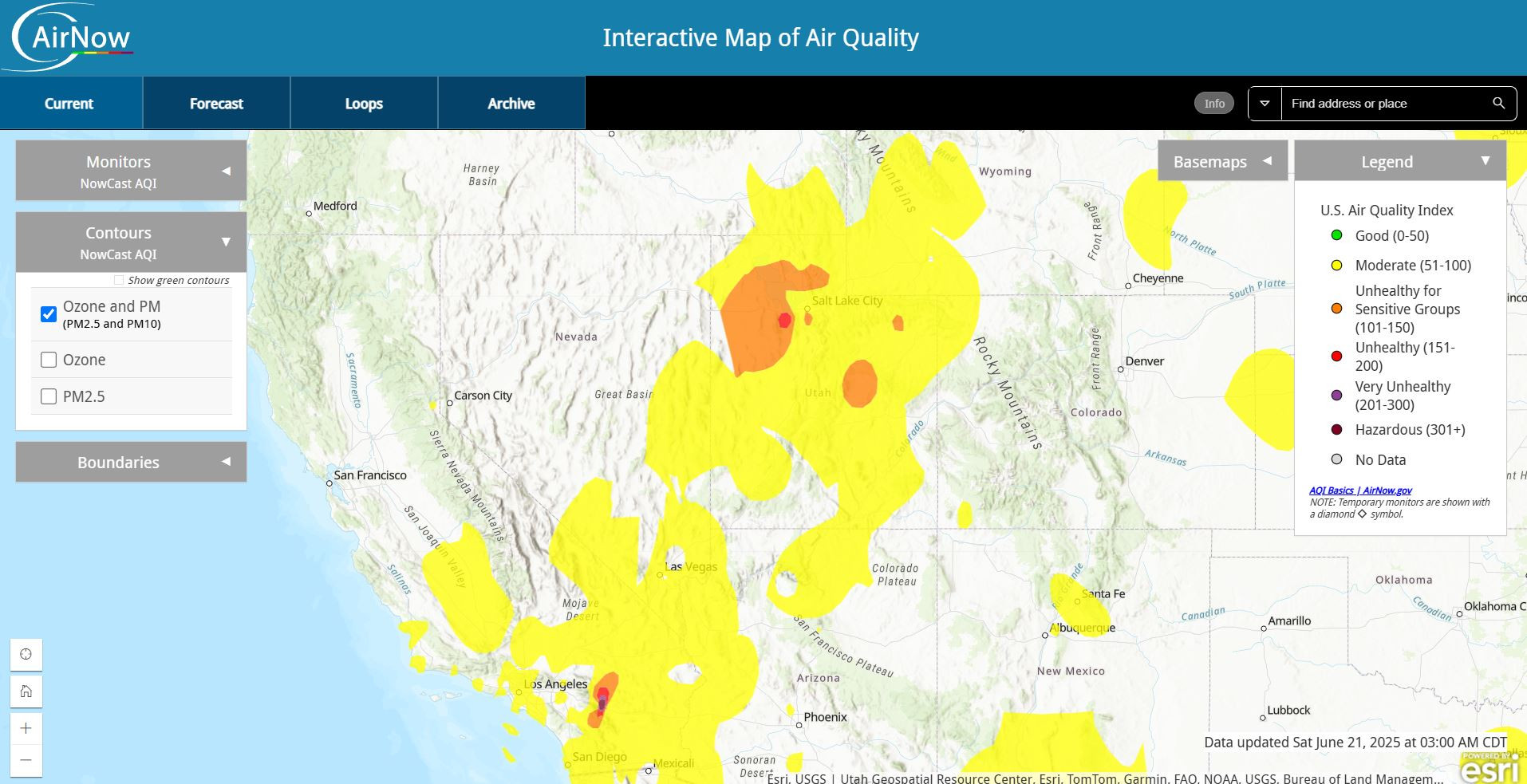Image resolution: width=1527 pixels, height=784 pixels.
Task: Enable Show green contours checkbox
Action: [119, 280]
